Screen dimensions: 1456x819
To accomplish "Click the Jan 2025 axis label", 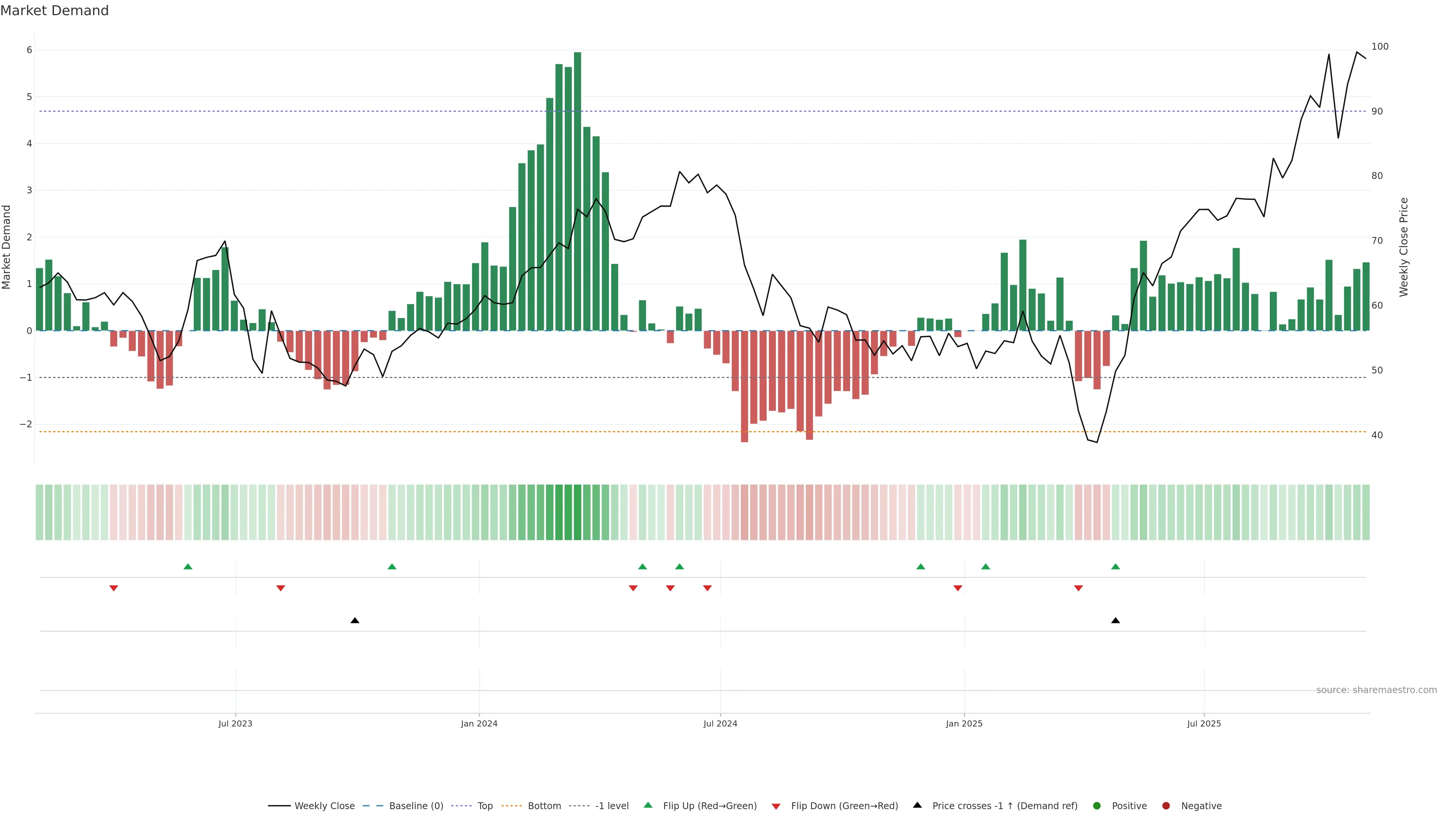I will pyautogui.click(x=964, y=723).
